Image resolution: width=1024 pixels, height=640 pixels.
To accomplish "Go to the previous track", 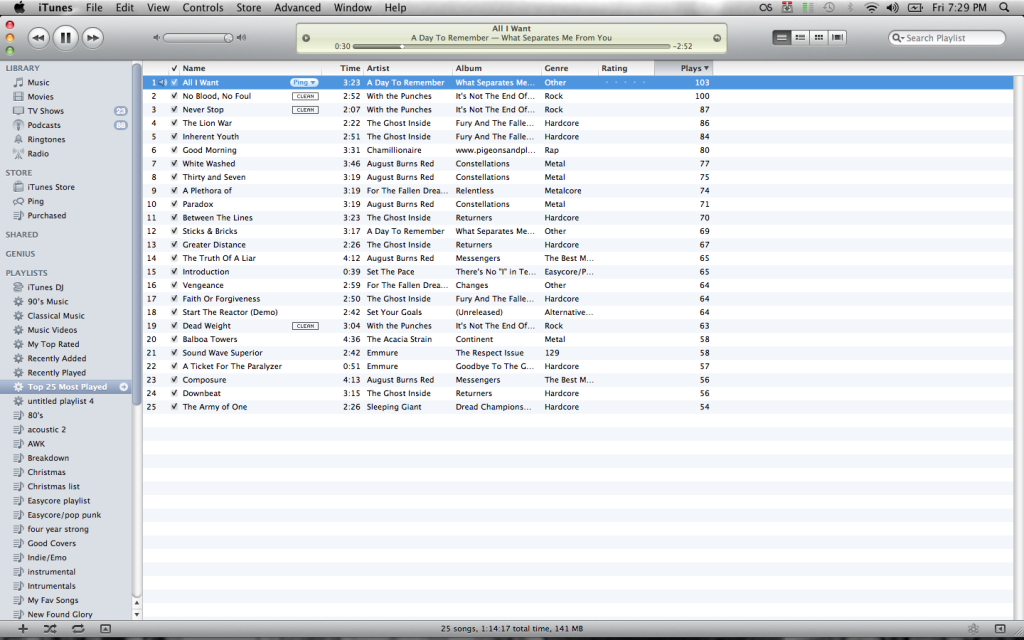I will (39, 38).
